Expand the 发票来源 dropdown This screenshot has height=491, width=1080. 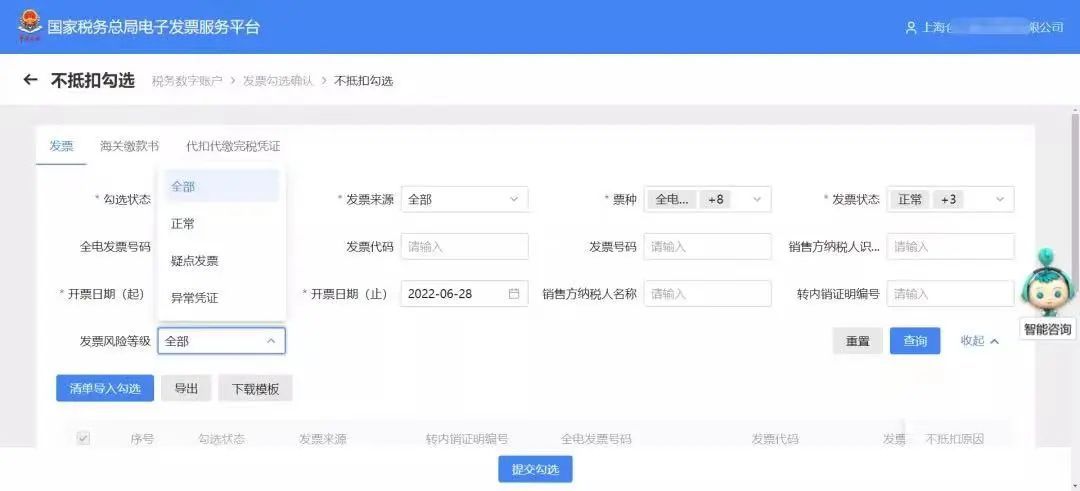click(x=464, y=200)
